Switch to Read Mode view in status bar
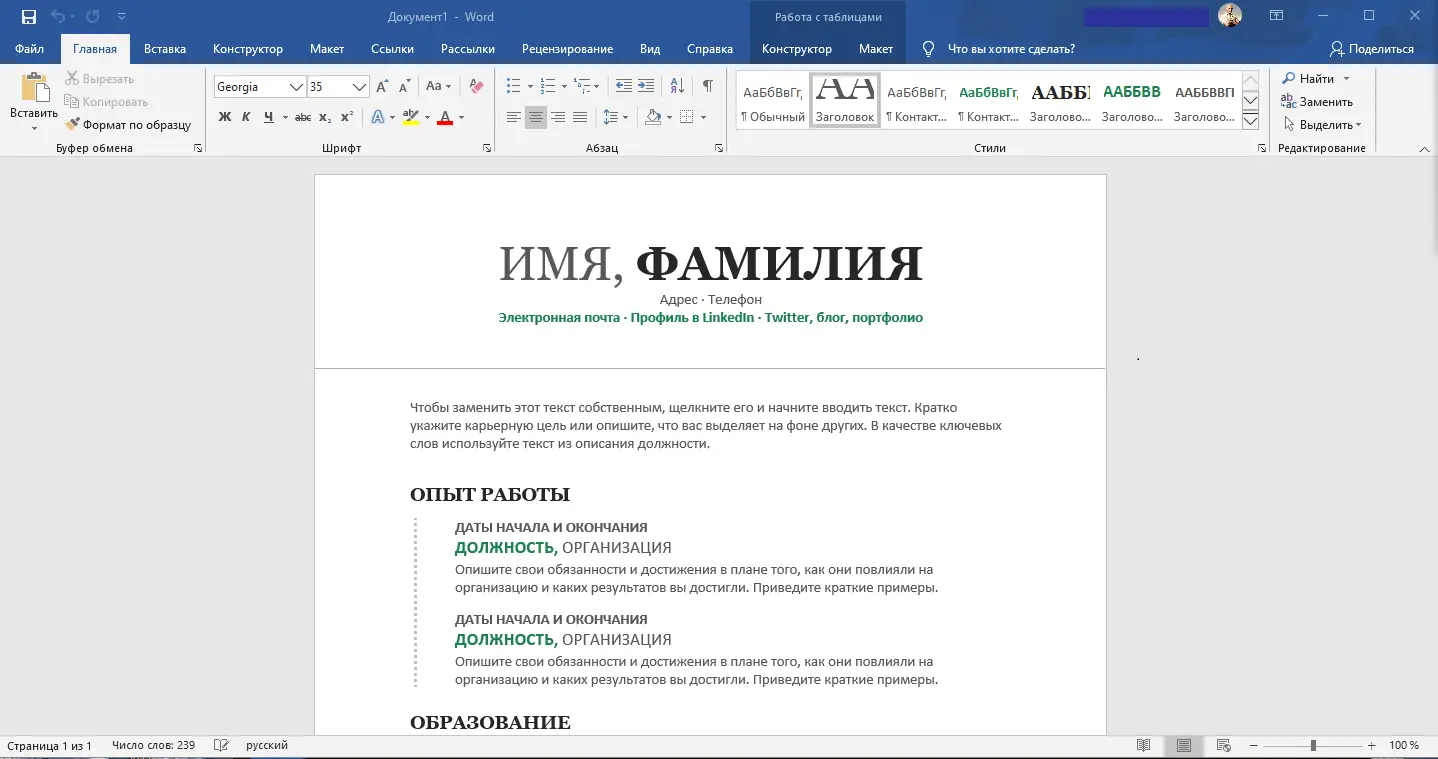Screen dimensions: 1438x759 (1144, 745)
